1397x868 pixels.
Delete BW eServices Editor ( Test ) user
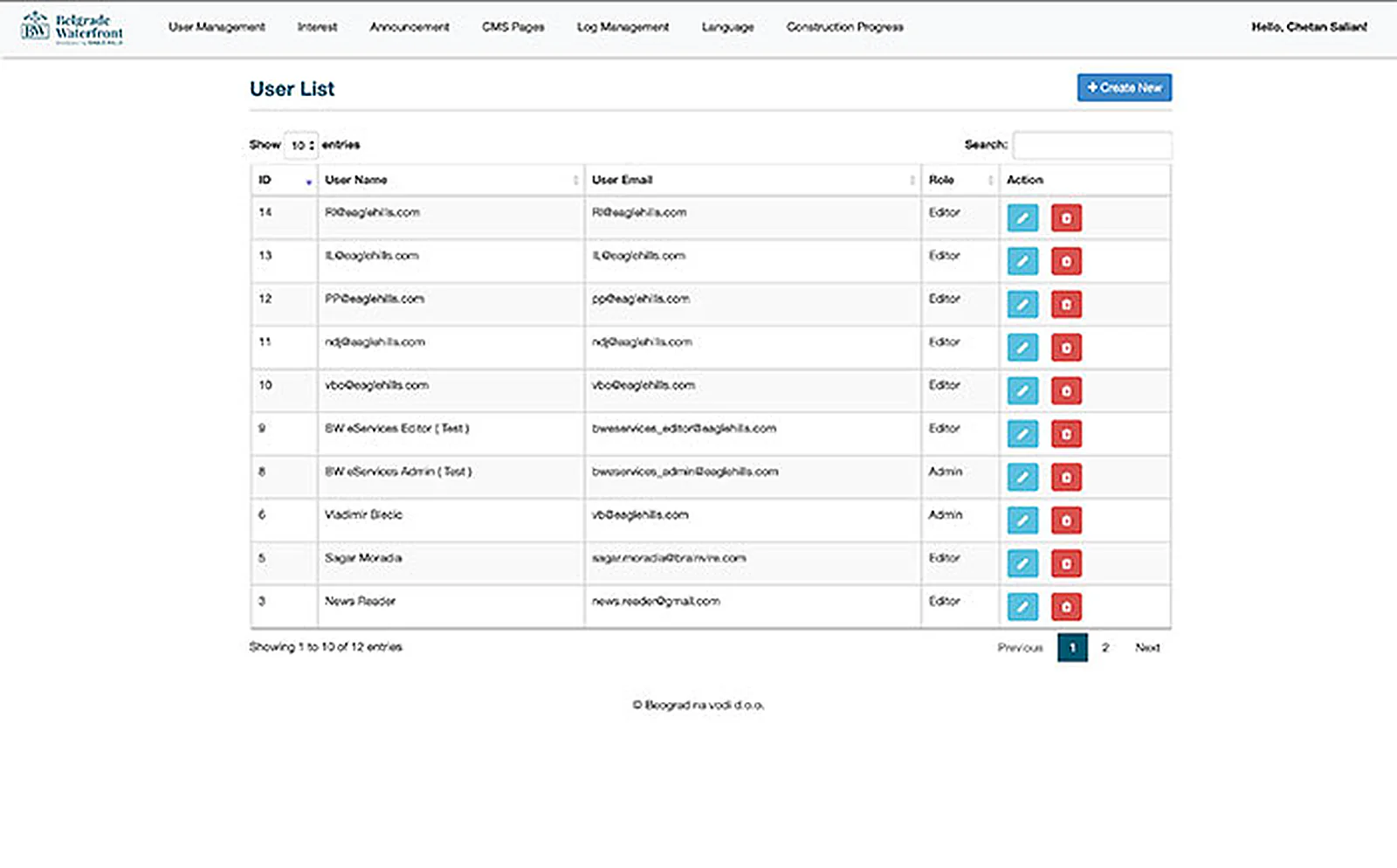coord(1066,434)
